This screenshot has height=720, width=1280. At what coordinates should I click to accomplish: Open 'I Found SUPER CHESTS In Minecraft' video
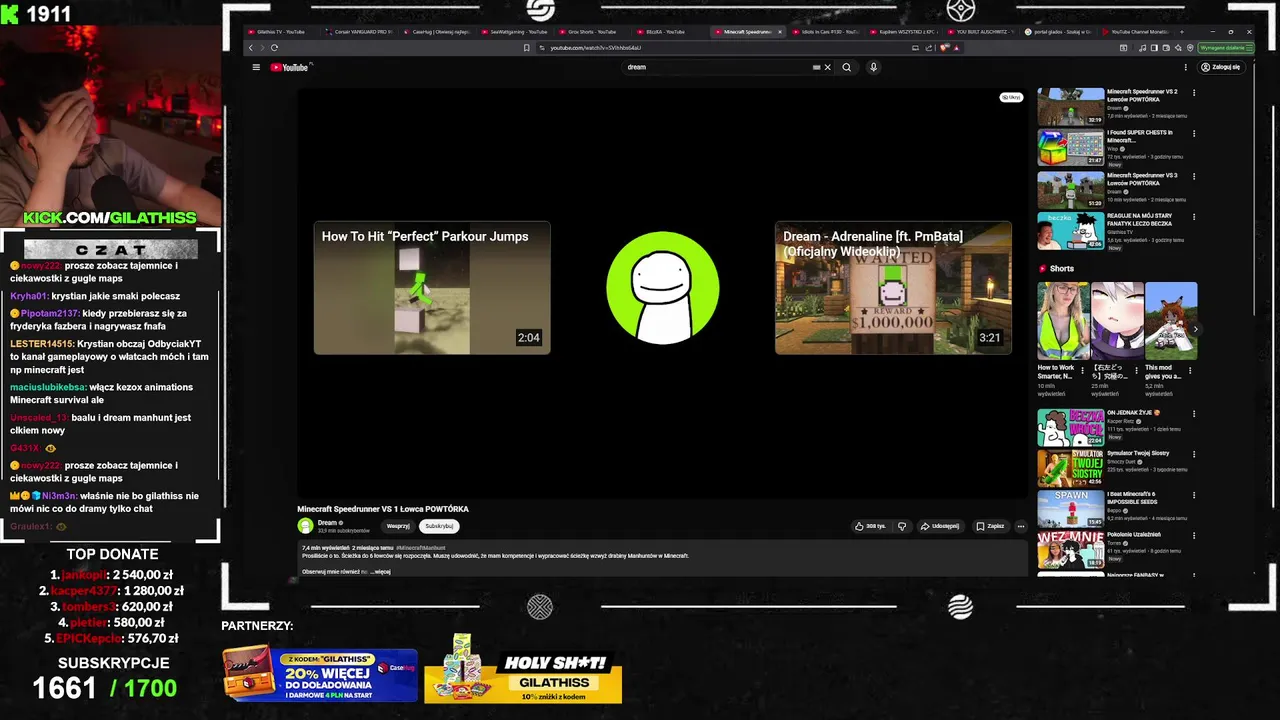click(x=1070, y=148)
